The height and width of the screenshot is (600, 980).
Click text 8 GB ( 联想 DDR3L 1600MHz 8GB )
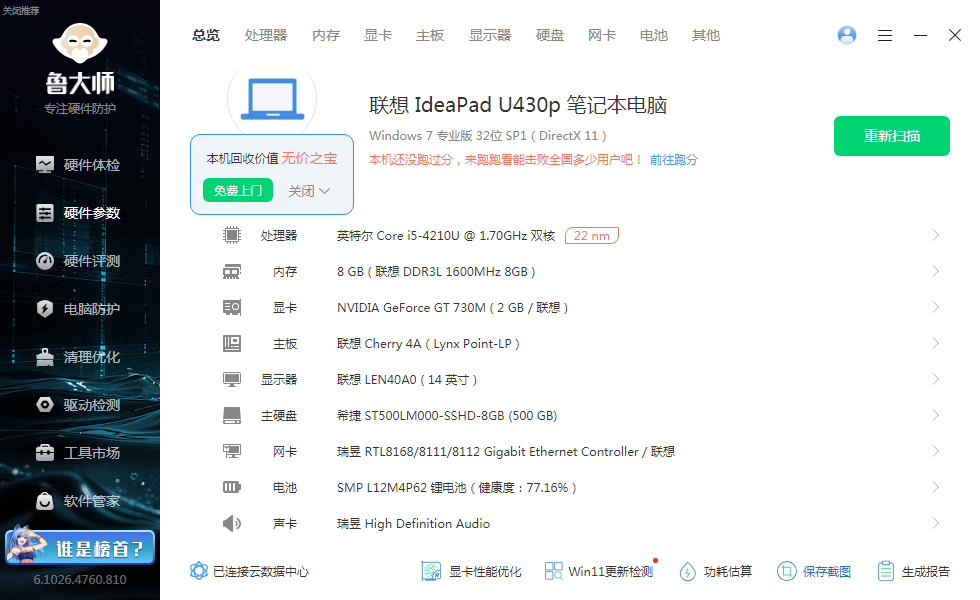(436, 272)
